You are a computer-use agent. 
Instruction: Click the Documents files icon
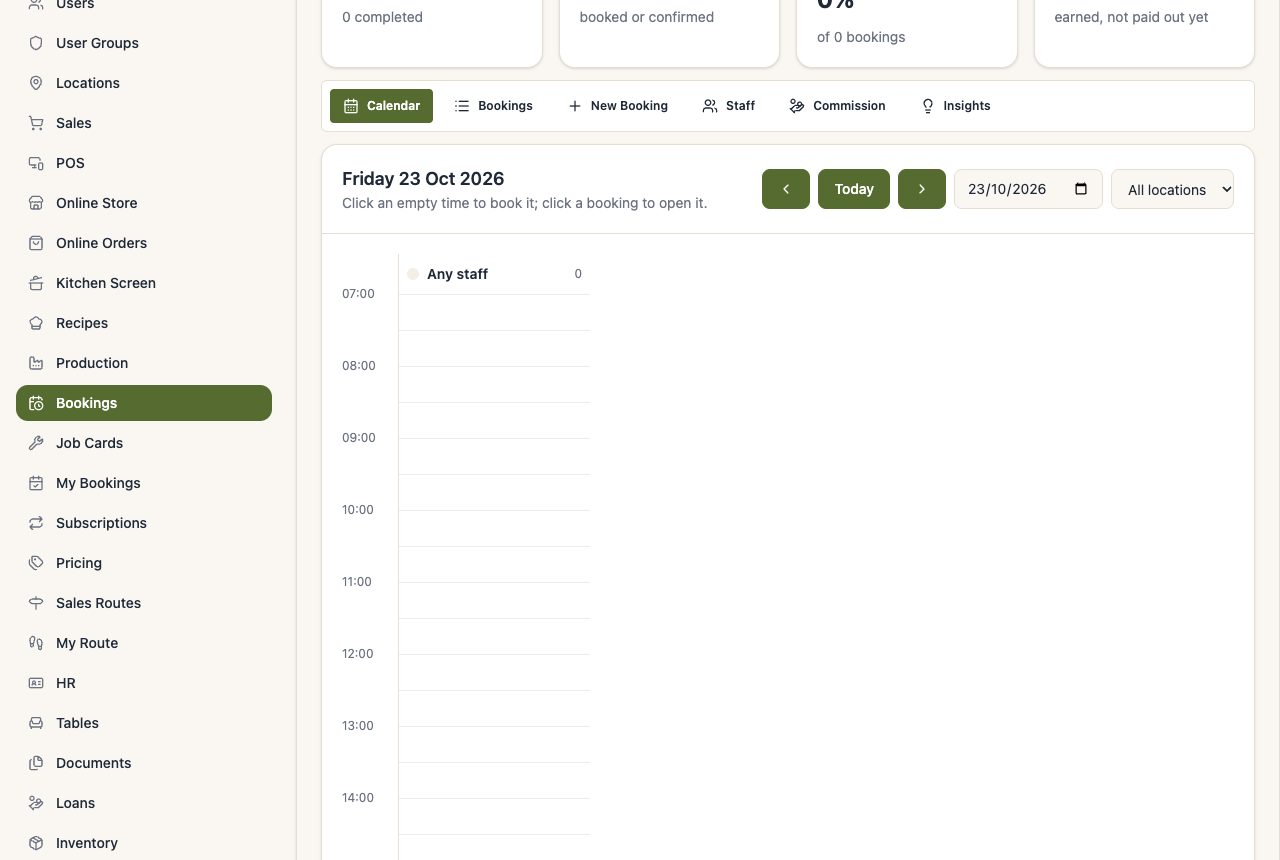(36, 763)
